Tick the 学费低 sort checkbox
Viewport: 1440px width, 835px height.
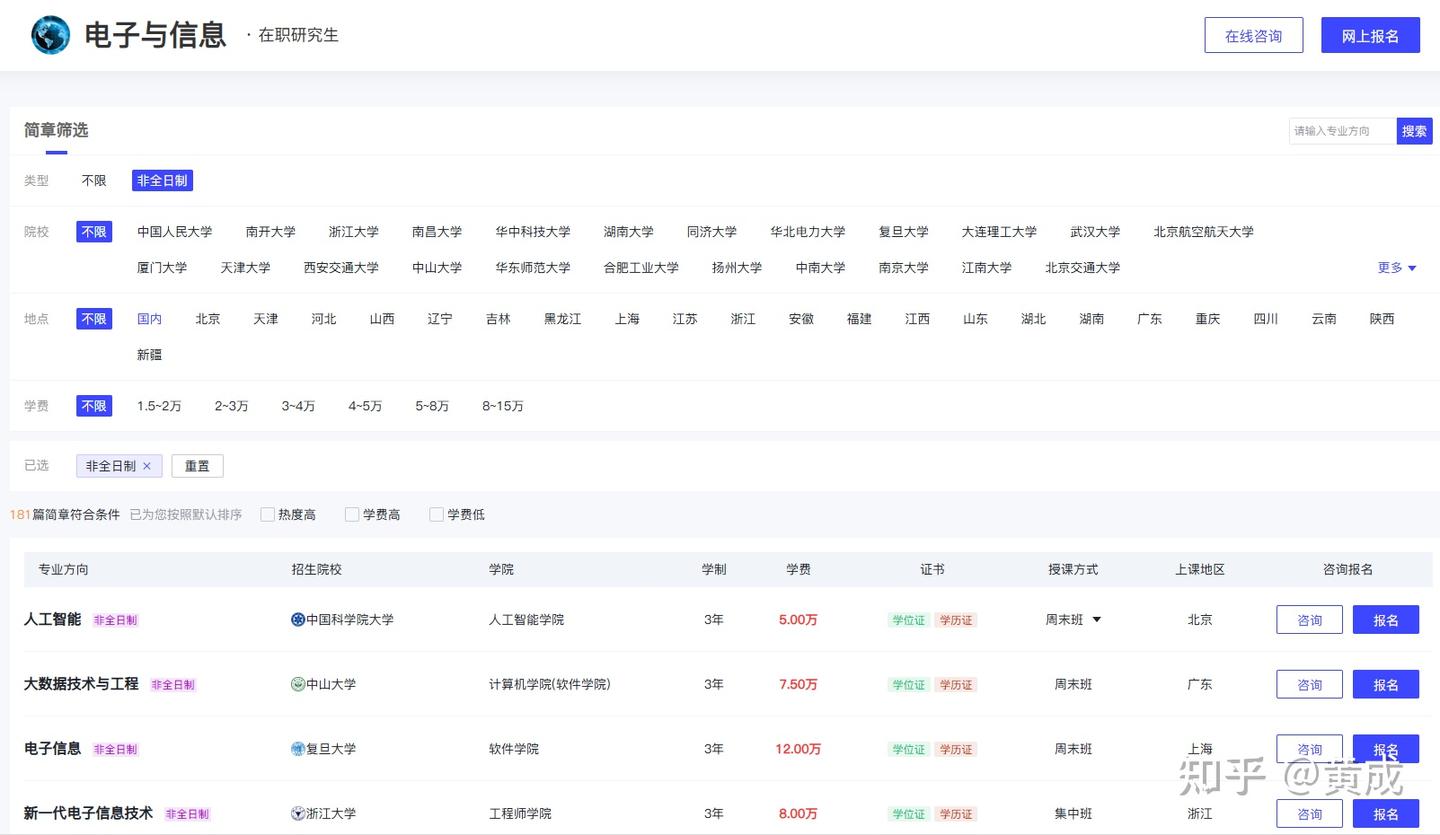(x=436, y=515)
